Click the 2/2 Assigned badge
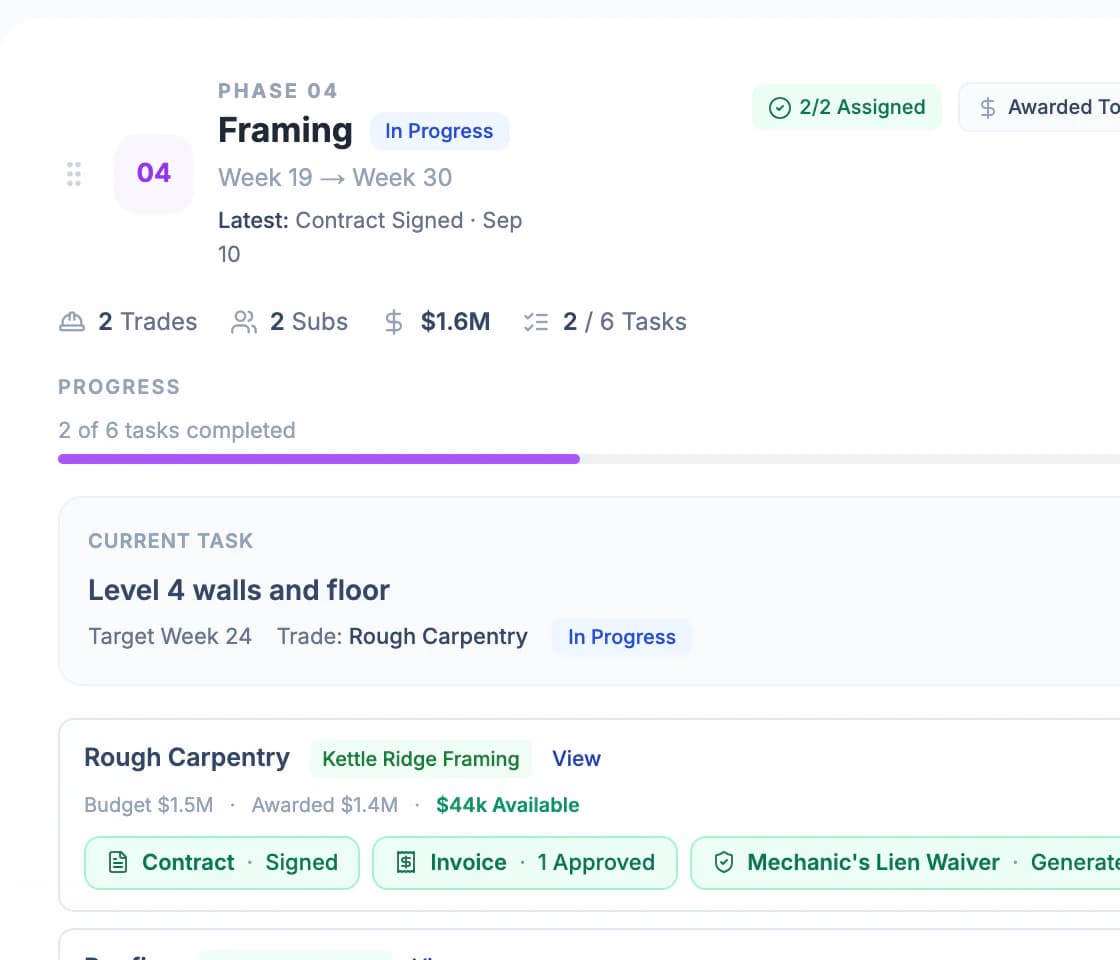 click(x=846, y=107)
